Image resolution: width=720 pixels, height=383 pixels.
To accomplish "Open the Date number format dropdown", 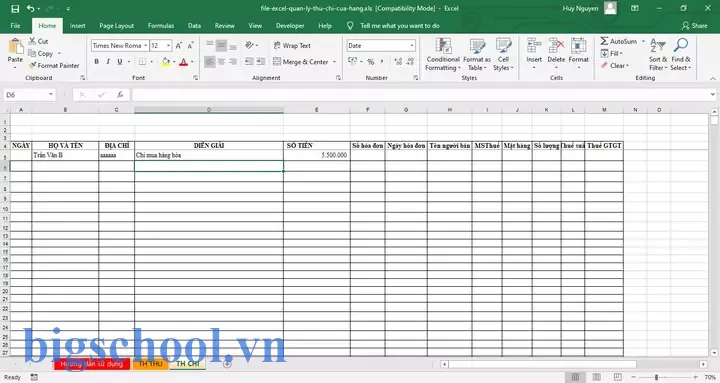I will coord(412,45).
